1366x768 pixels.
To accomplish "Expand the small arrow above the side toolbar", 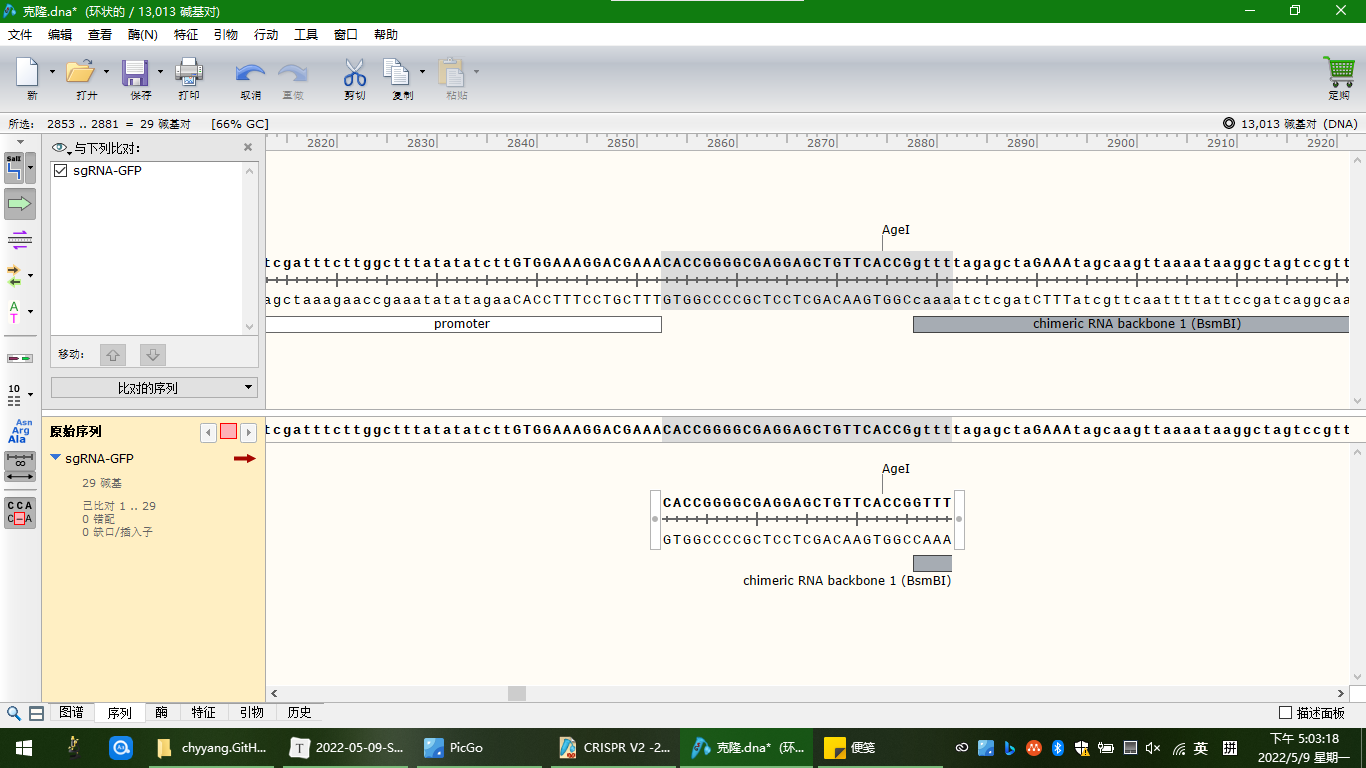I will [20, 143].
